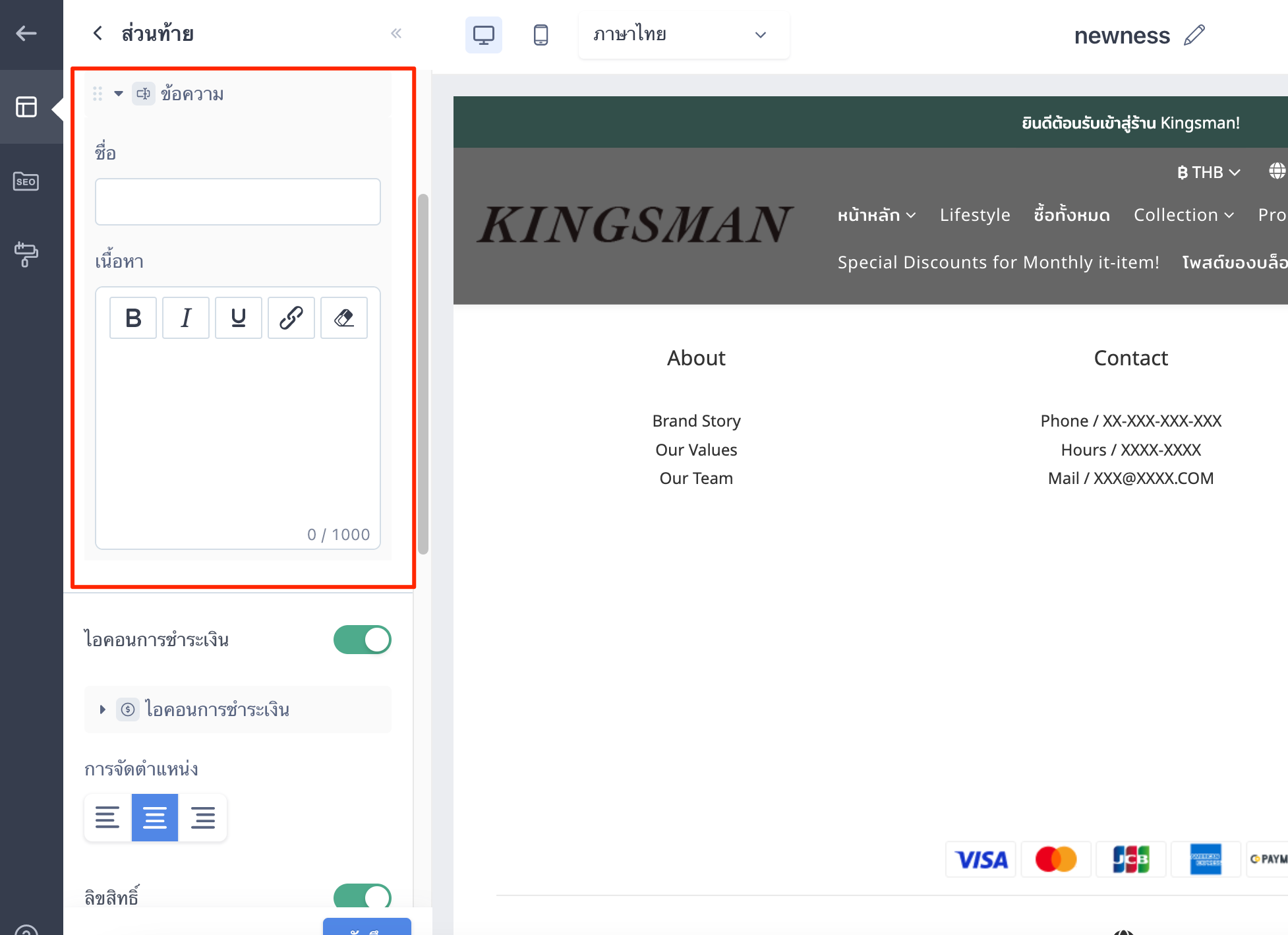This screenshot has height=935, width=1288.
Task: Click the KINGSMAN logo in preview
Action: click(x=635, y=225)
